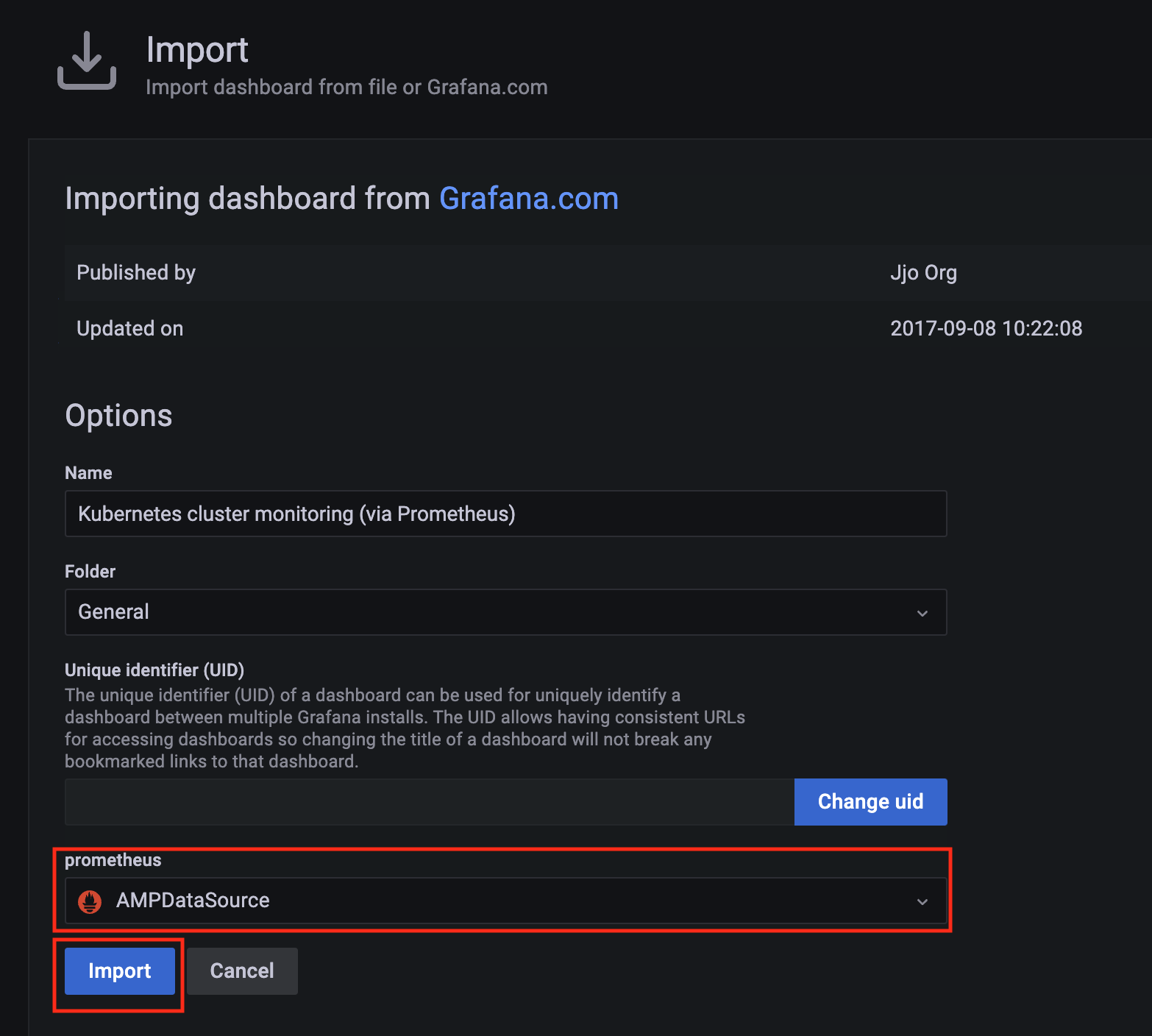
Task: Click the import arrow logo near the Import title
Action: pos(86,60)
